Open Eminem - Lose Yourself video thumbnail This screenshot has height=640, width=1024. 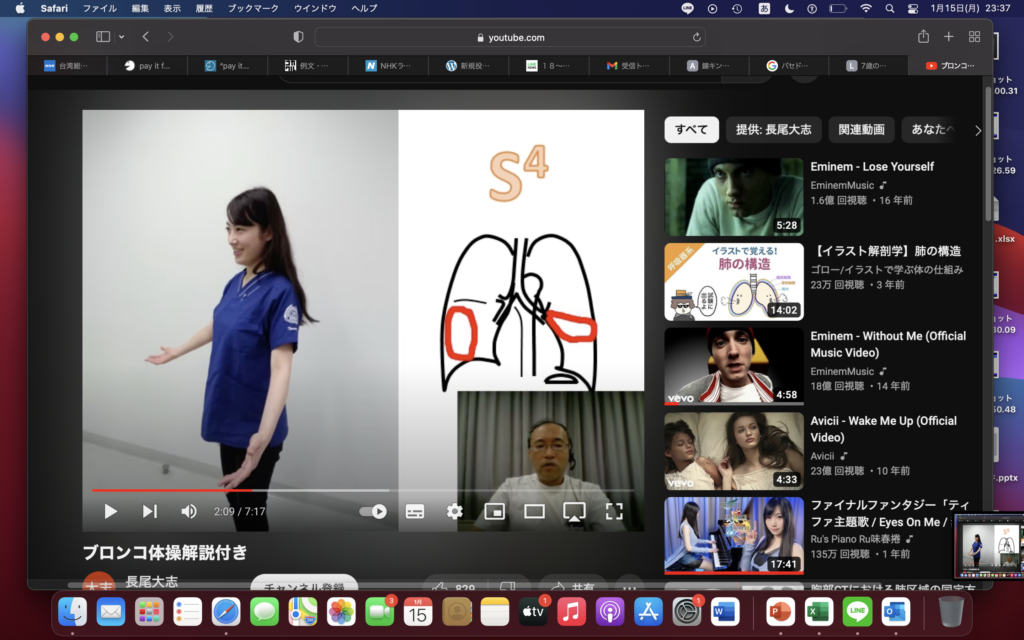pos(734,197)
